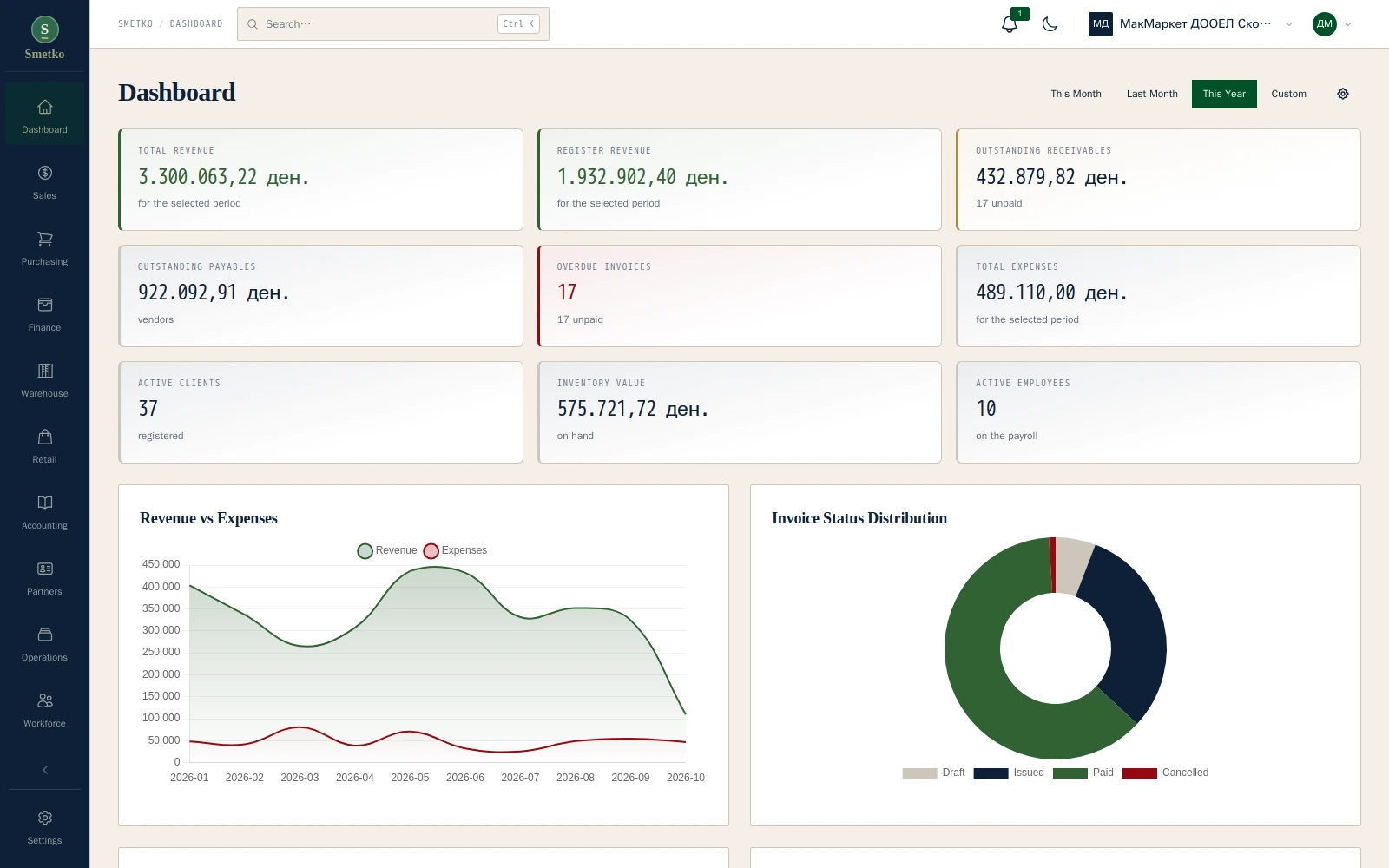Open the Finance wallet icon
This screenshot has width=1389, height=868.
45,305
